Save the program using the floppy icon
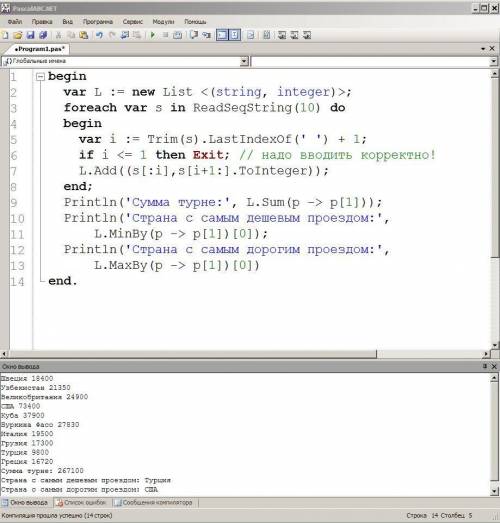This screenshot has width=500, height=523. [30, 35]
